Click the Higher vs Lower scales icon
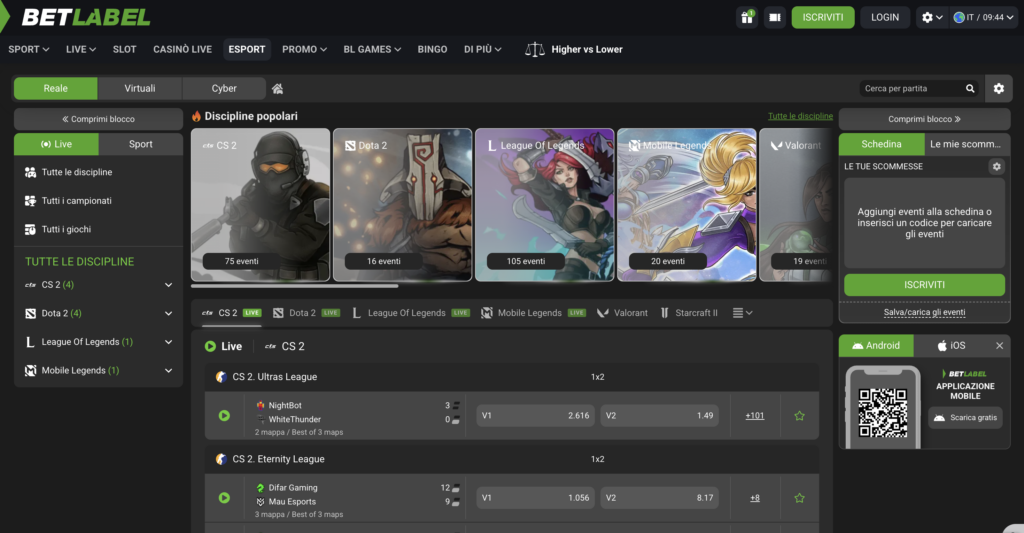 click(x=535, y=49)
